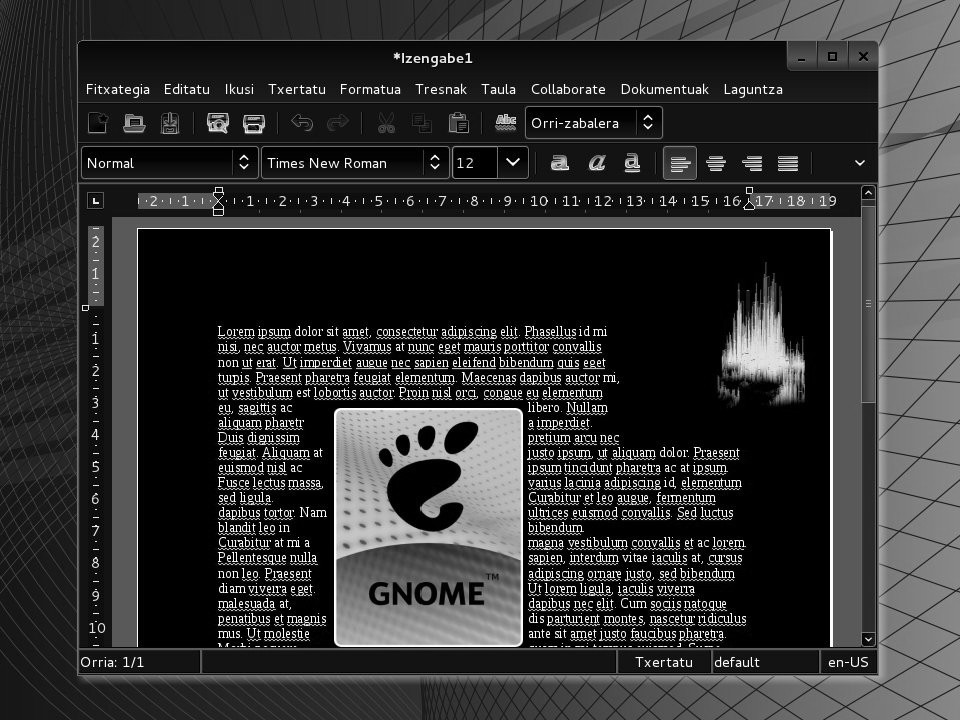
Task: Open the Editatu menu
Action: point(187,89)
